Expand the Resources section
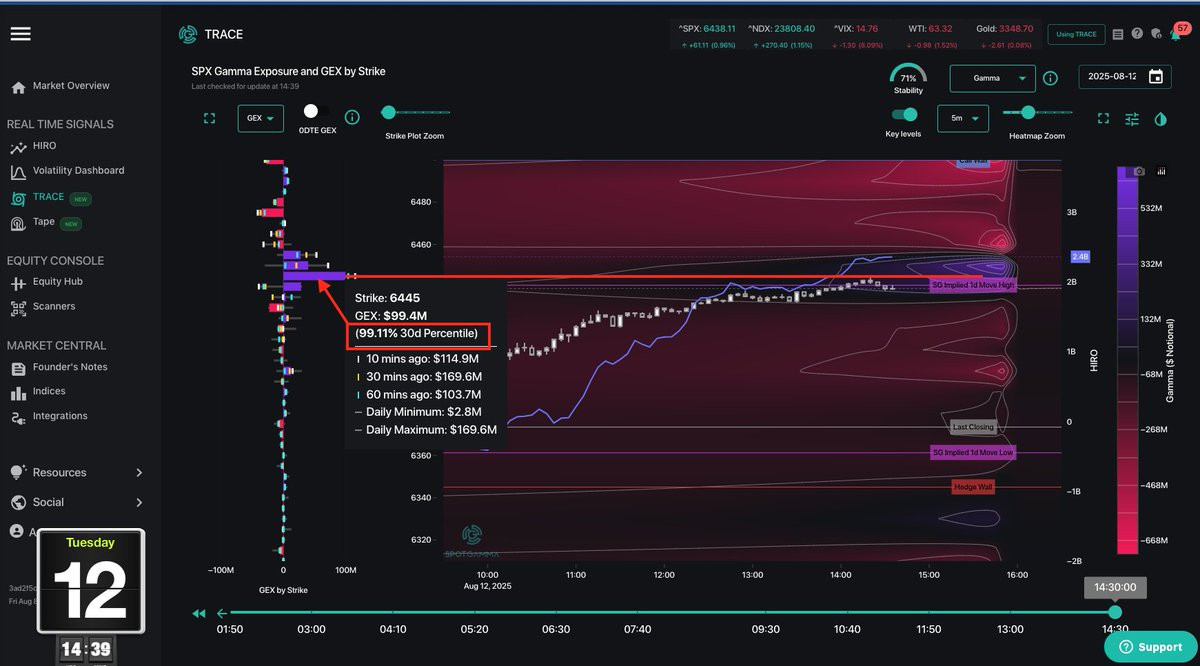This screenshot has height=666, width=1200. 76,473
